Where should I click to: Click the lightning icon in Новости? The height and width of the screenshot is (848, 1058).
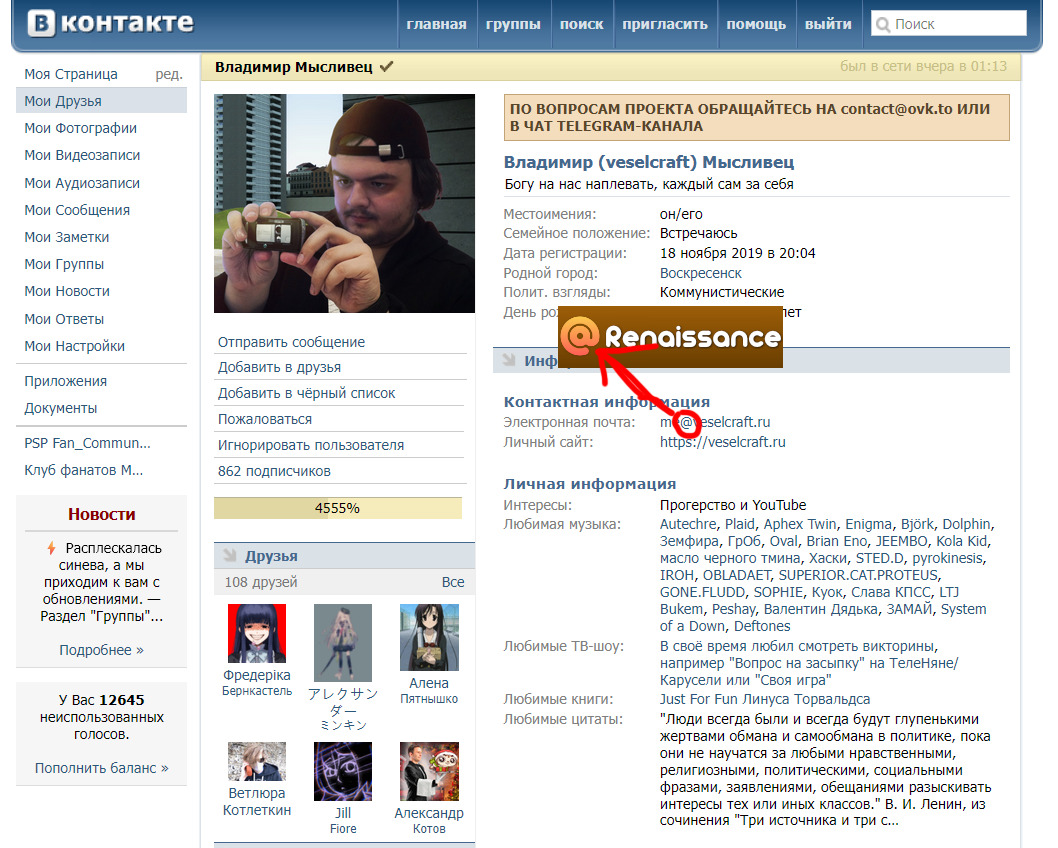click(x=51, y=548)
